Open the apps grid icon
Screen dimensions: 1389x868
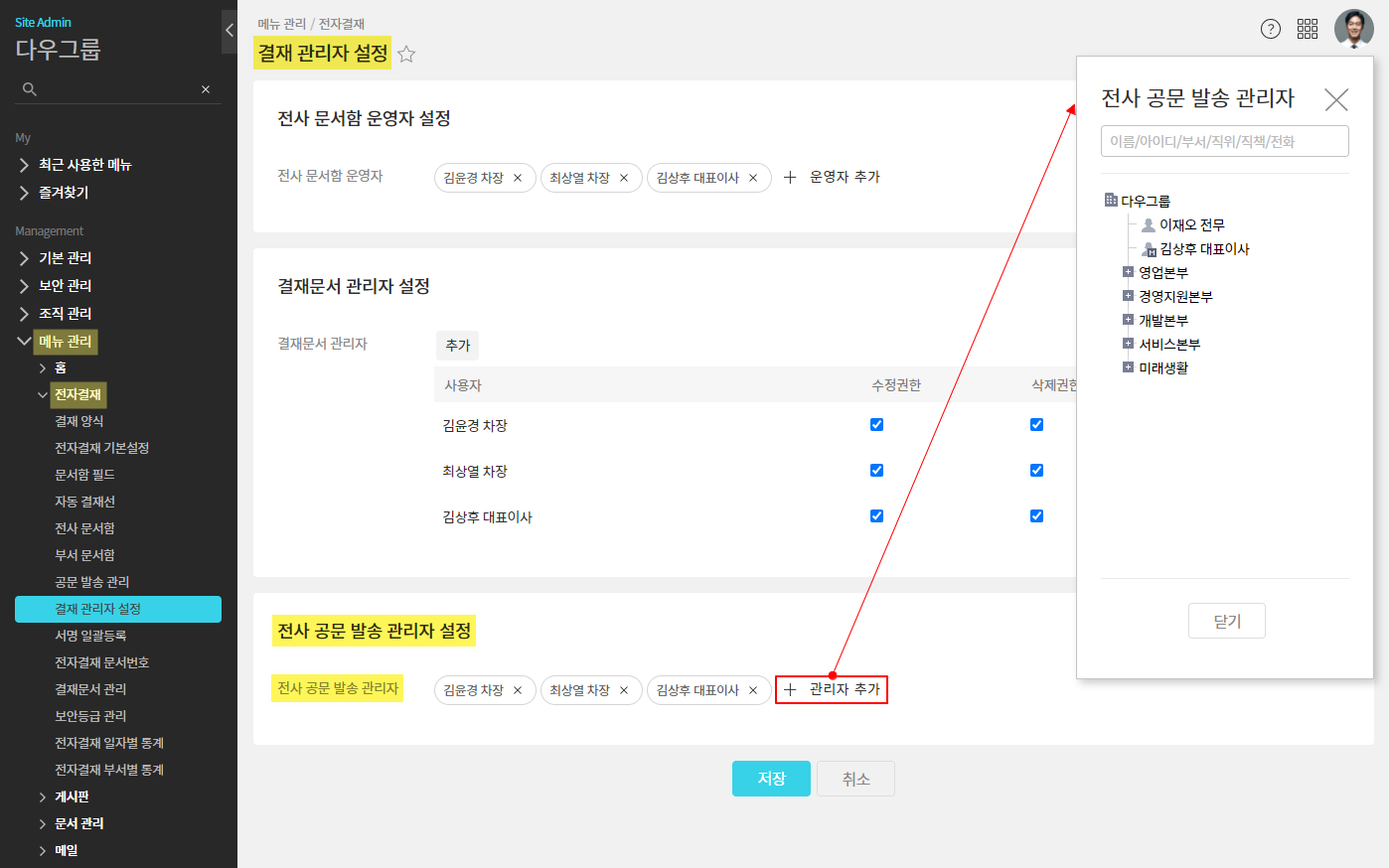click(1308, 29)
